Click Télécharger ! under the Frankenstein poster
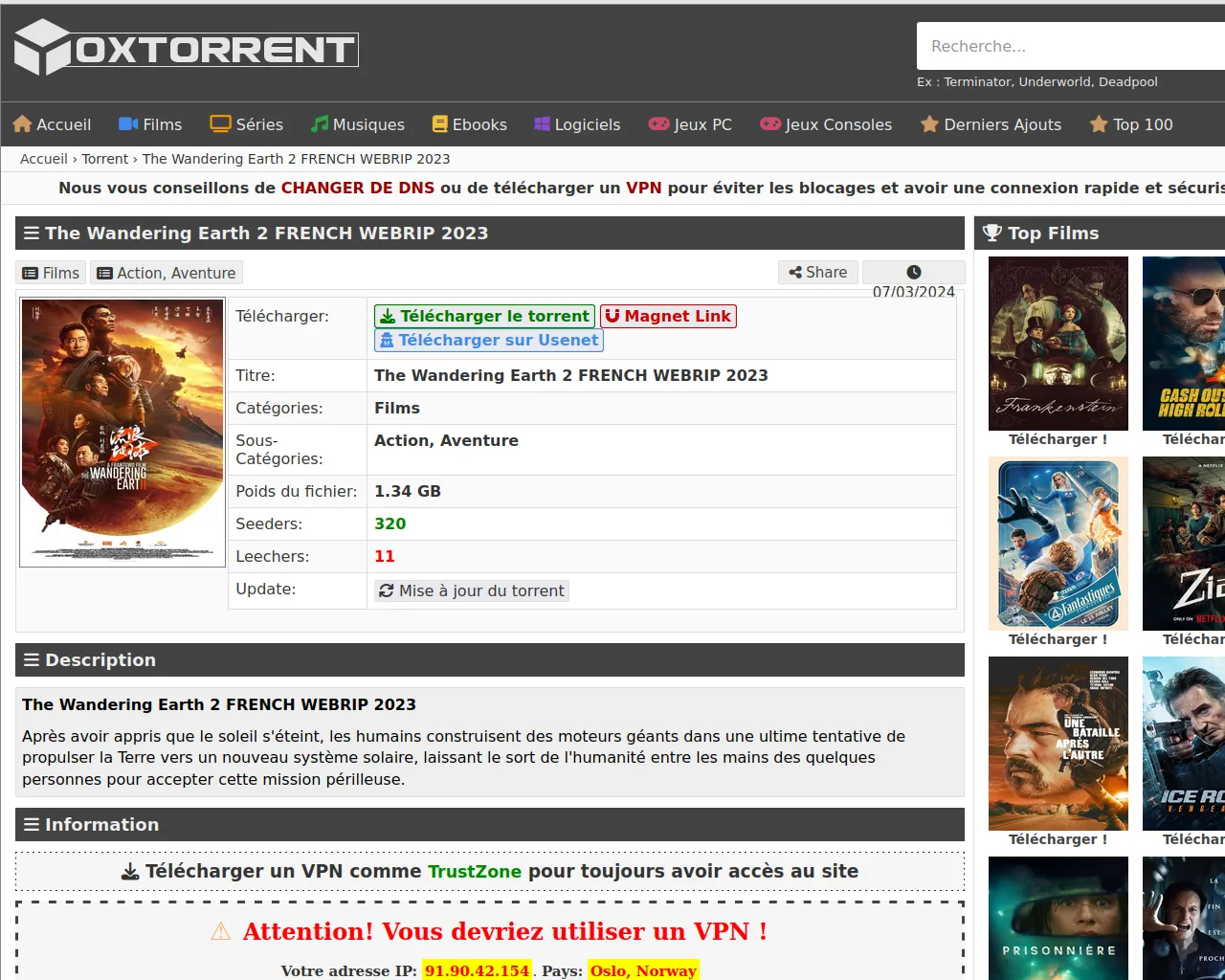Image resolution: width=1225 pixels, height=980 pixels. click(x=1058, y=439)
